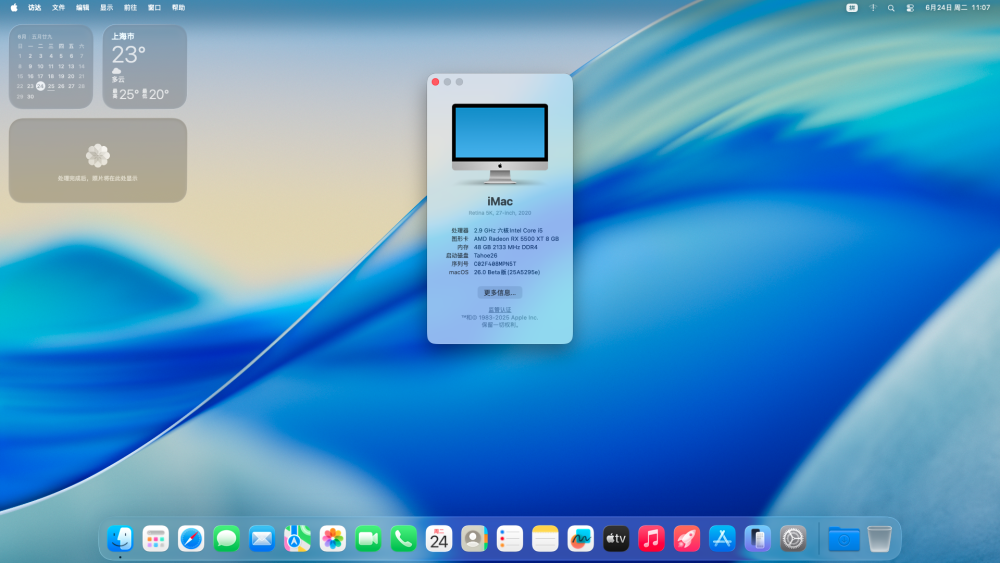Viewport: 1000px width, 563px height.
Task: Open the 前往 menu
Action: click(x=131, y=8)
